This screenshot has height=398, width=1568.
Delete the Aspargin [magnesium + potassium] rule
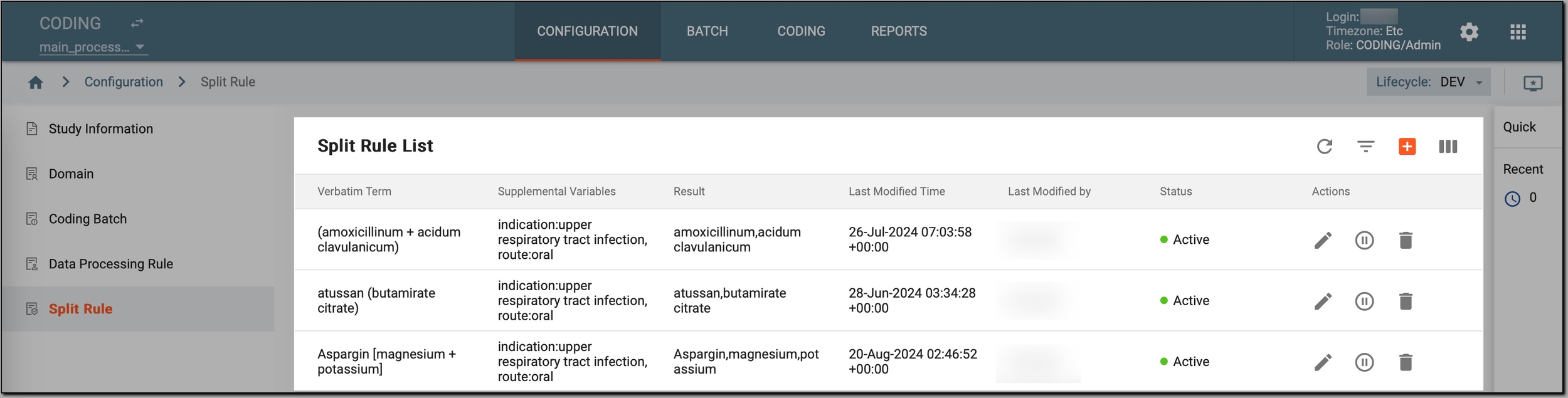(x=1406, y=362)
